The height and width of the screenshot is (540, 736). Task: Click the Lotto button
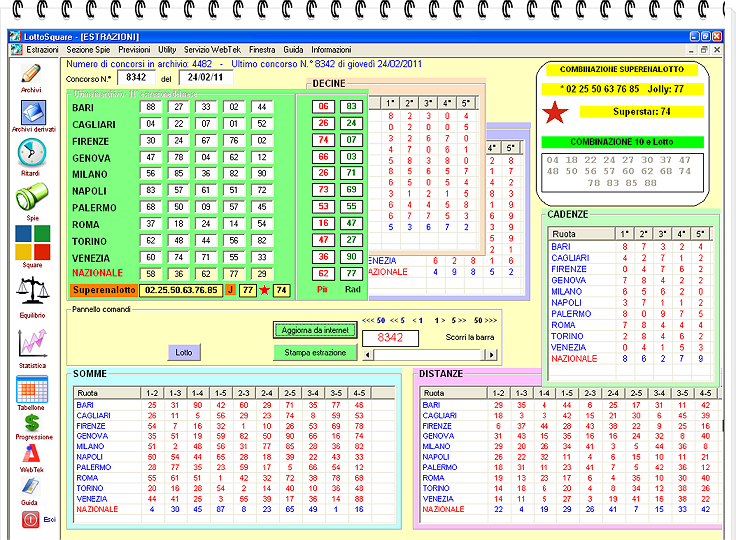(184, 352)
